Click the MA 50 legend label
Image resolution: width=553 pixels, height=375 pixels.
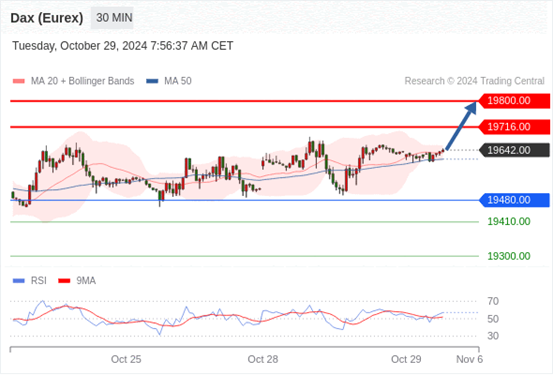click(178, 81)
